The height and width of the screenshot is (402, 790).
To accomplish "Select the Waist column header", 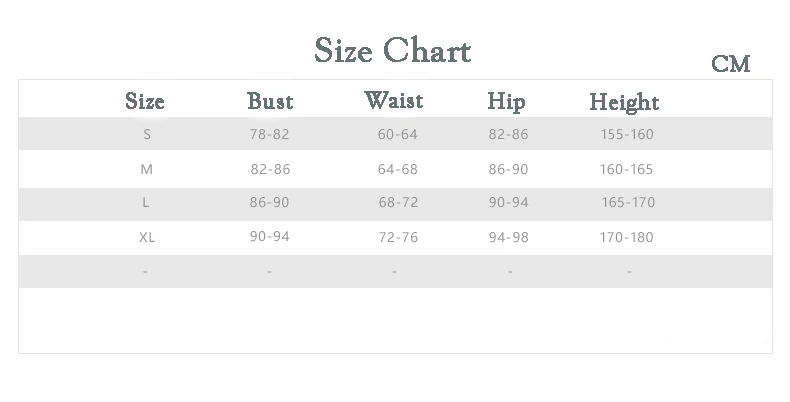I will pyautogui.click(x=393, y=100).
